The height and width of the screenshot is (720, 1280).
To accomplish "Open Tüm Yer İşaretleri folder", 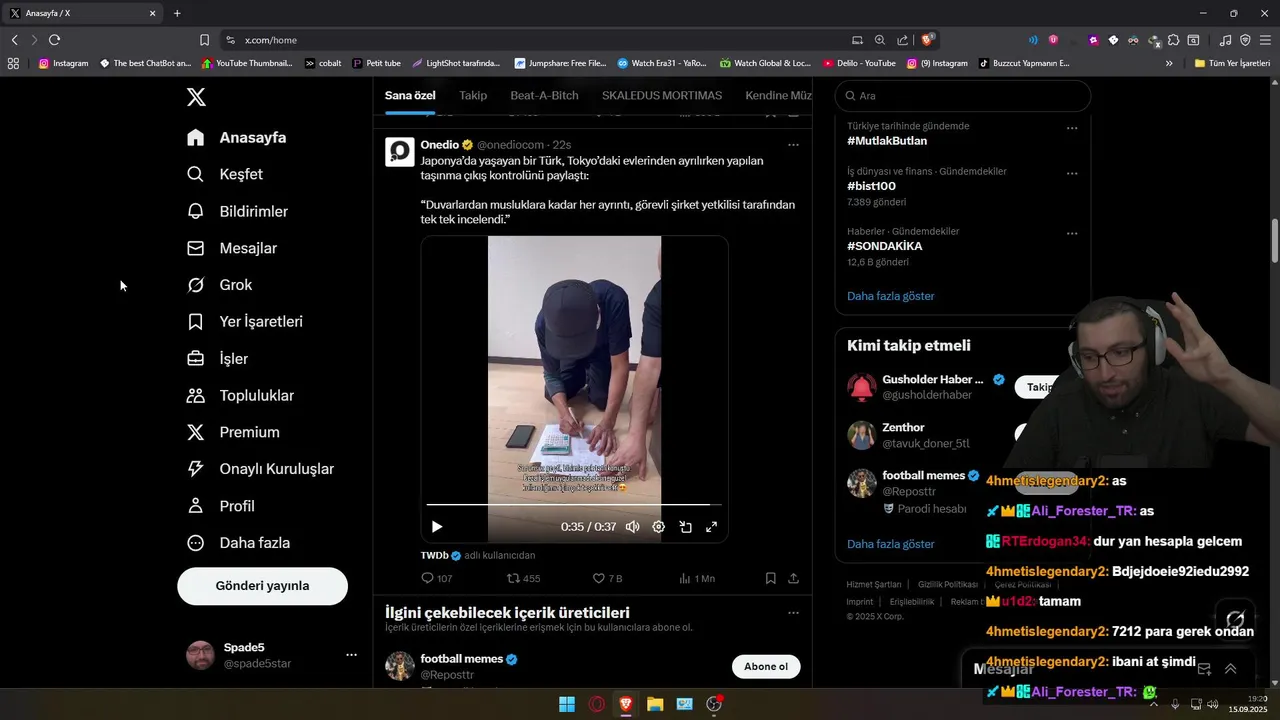I will 1232,63.
